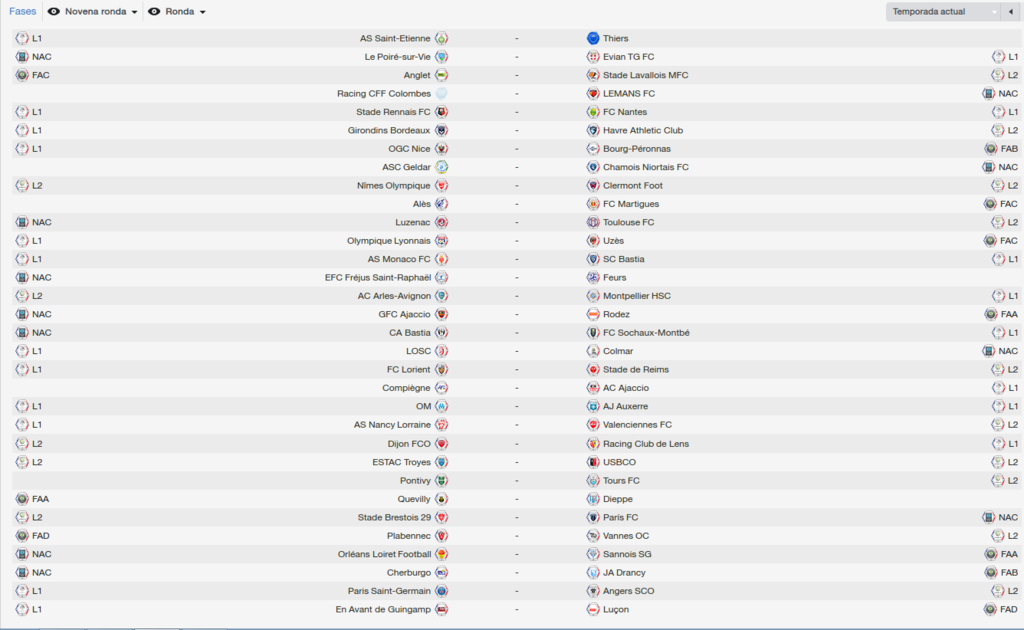Open the AS Monaco FC team link

tap(398, 259)
